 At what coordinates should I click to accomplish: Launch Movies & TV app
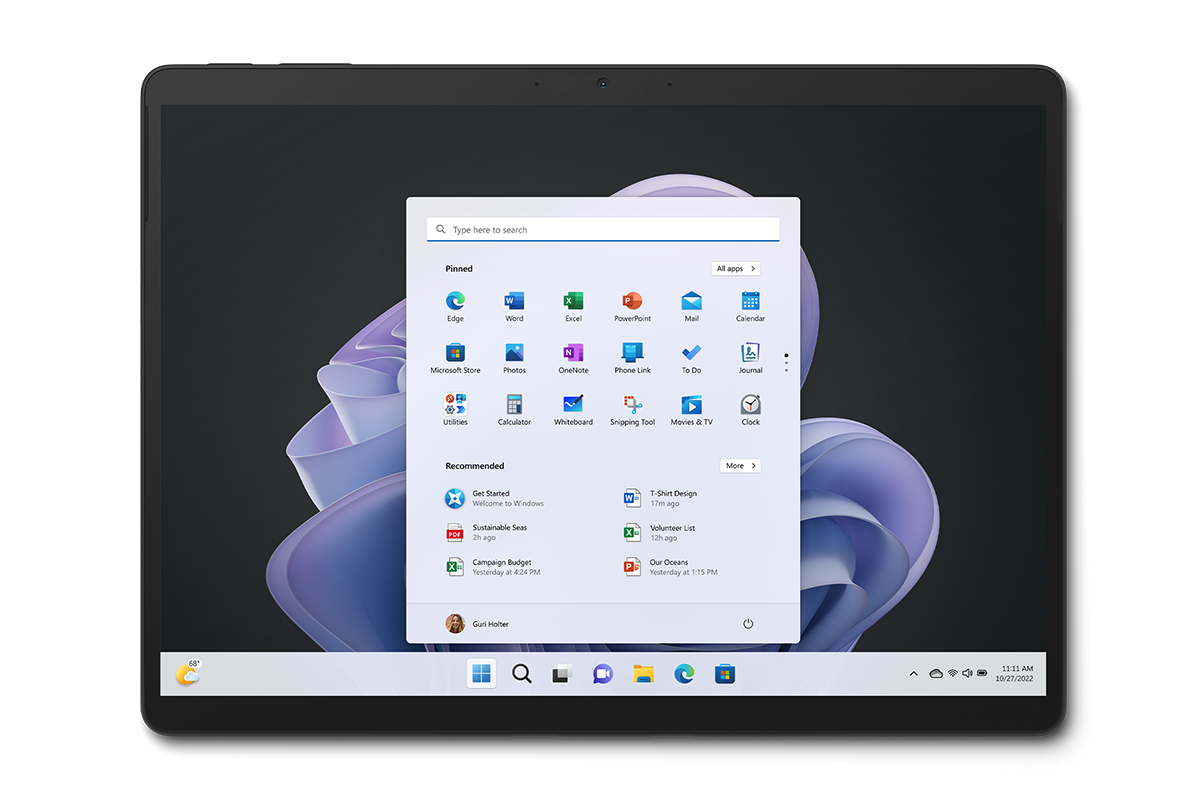click(691, 405)
